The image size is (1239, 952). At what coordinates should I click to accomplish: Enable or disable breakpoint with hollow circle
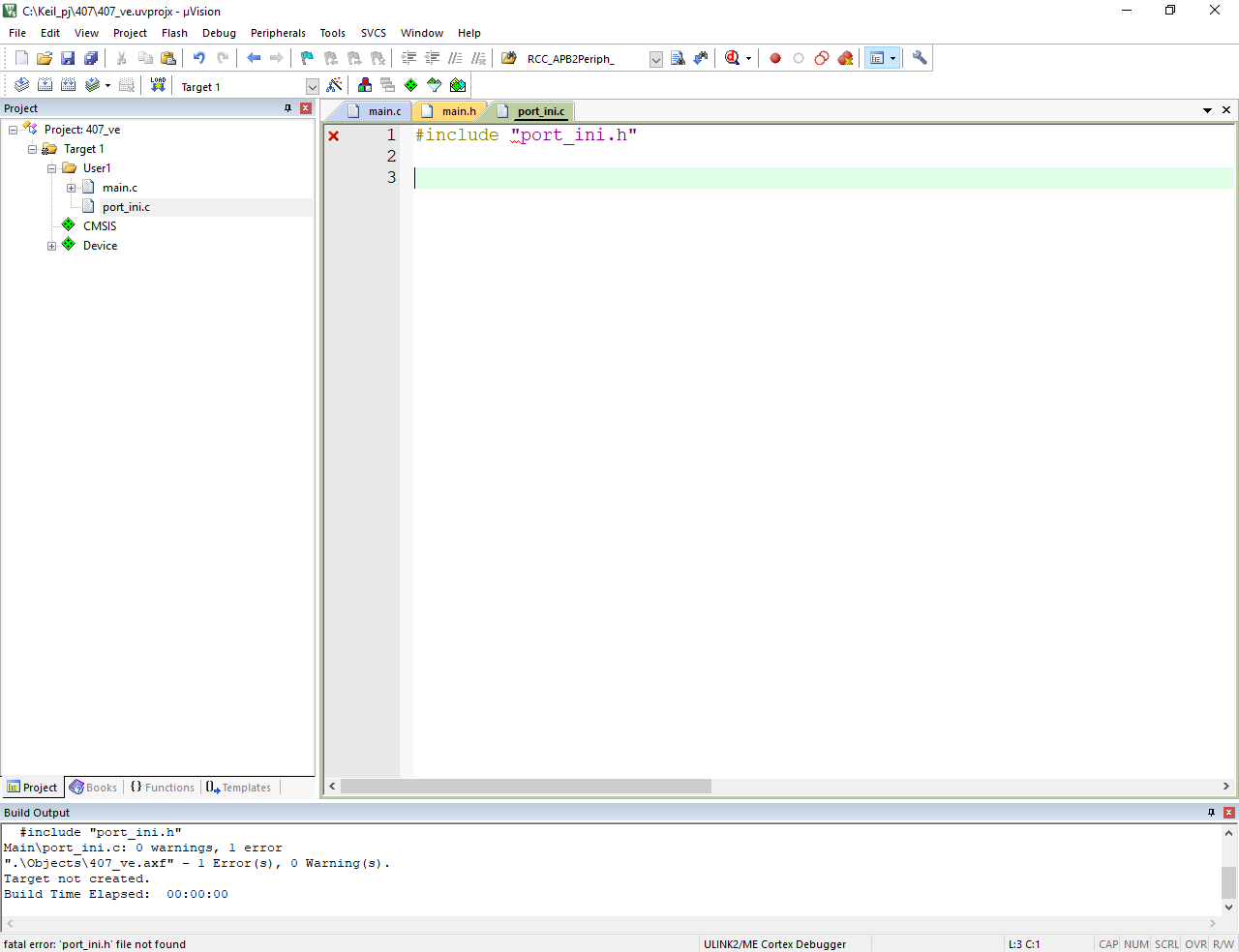click(799, 58)
